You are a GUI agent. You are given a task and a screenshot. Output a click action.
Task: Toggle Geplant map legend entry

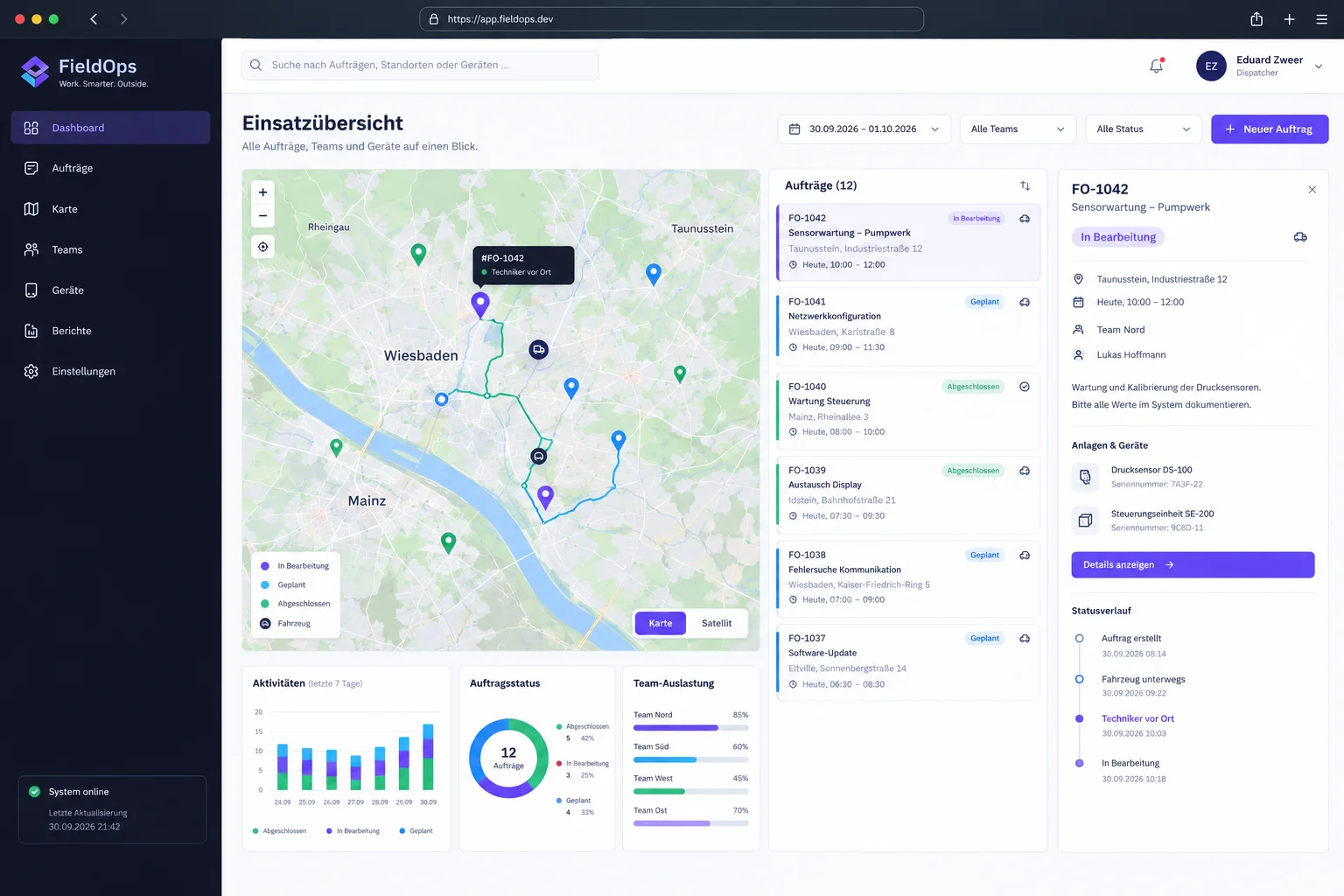[283, 585]
